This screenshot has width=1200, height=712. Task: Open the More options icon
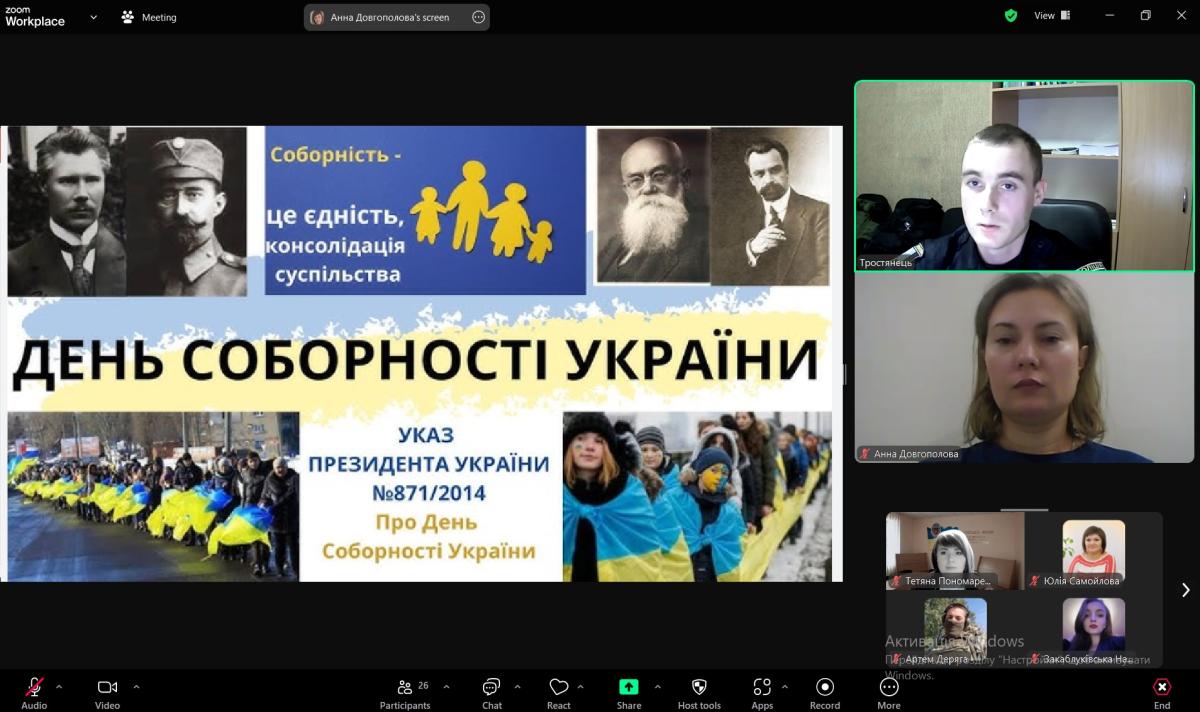pos(889,688)
